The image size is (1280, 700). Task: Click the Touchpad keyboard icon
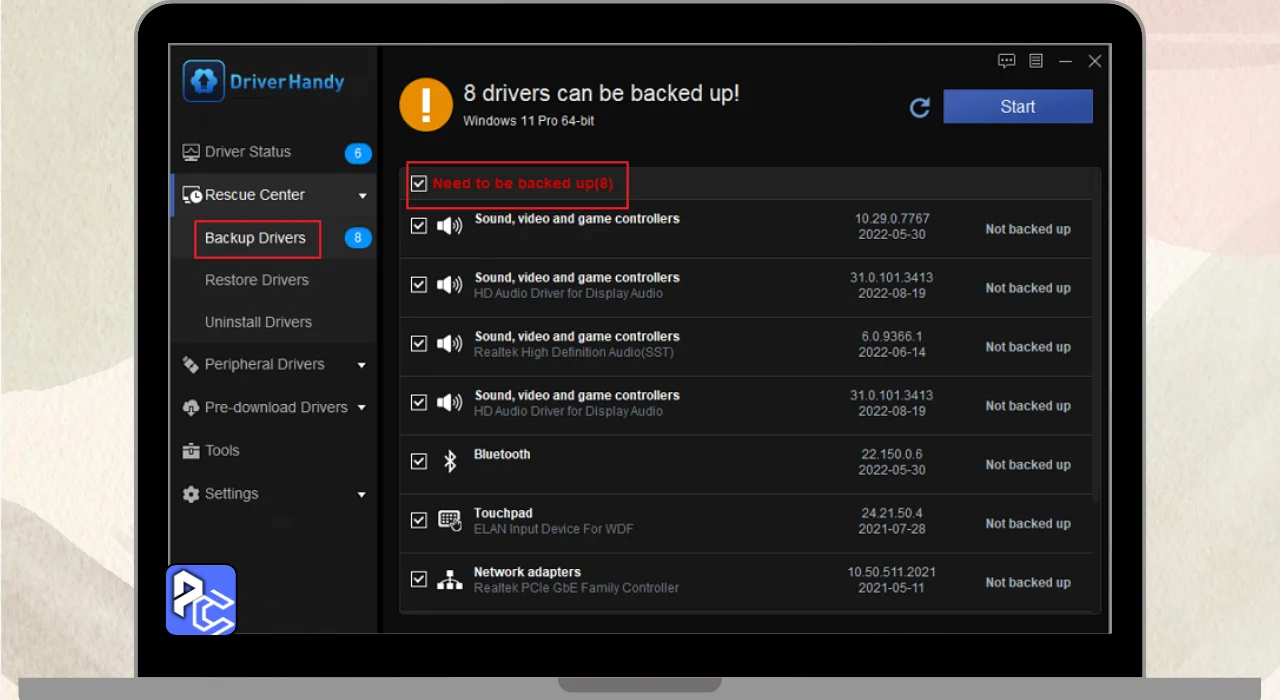450,520
